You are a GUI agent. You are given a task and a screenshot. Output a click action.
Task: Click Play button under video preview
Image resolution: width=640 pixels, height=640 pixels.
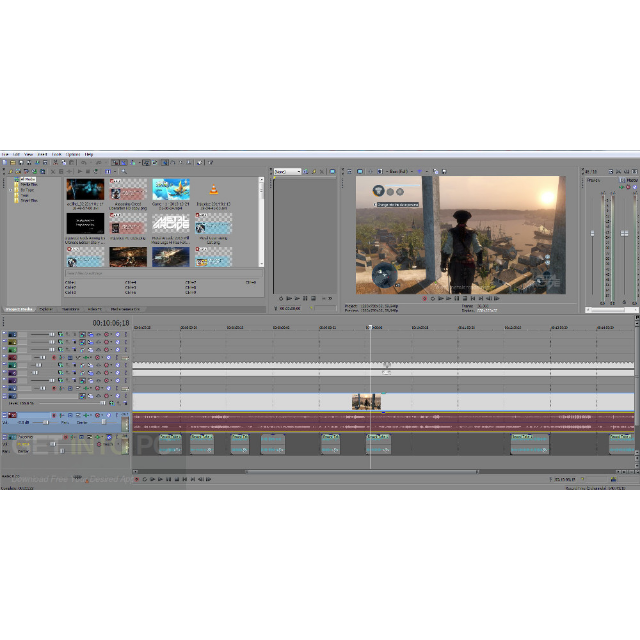[449, 299]
